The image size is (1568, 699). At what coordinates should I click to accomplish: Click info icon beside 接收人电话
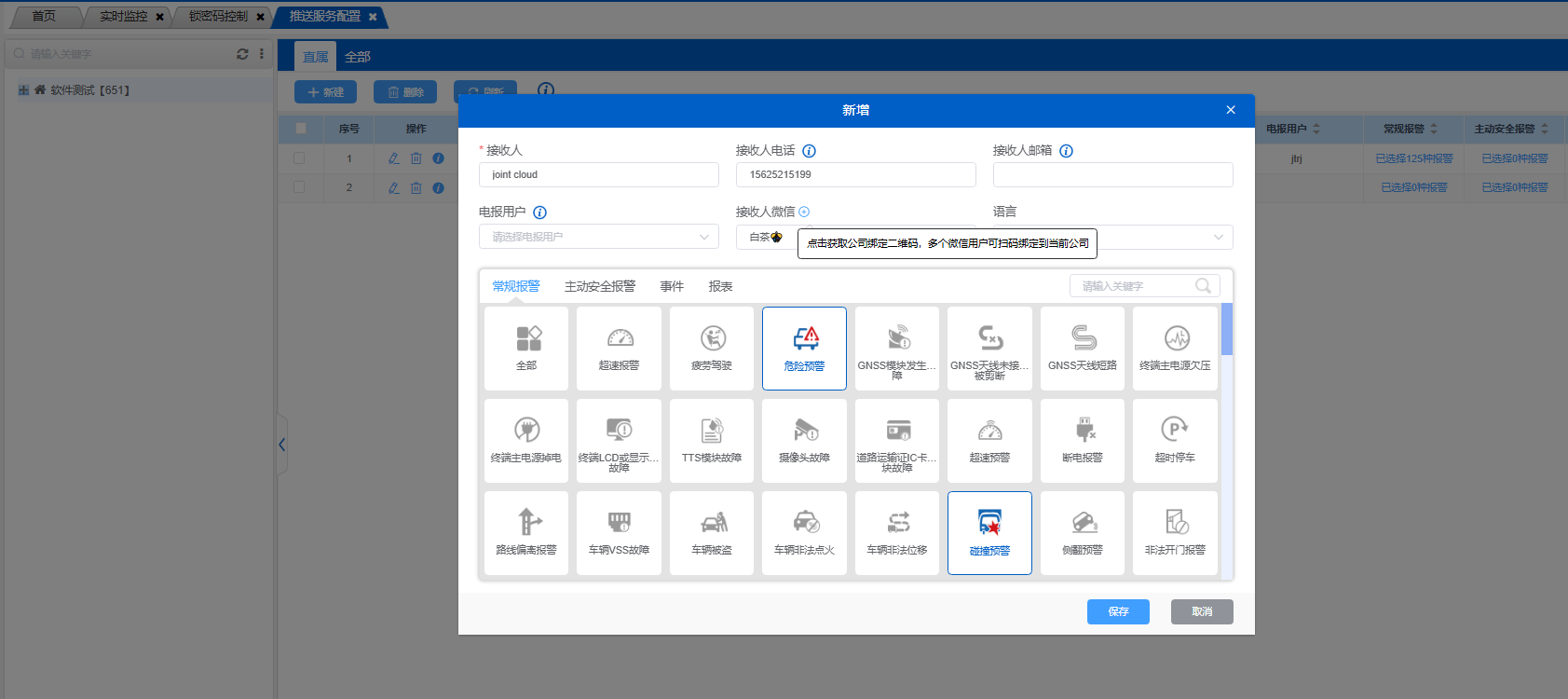(x=810, y=151)
